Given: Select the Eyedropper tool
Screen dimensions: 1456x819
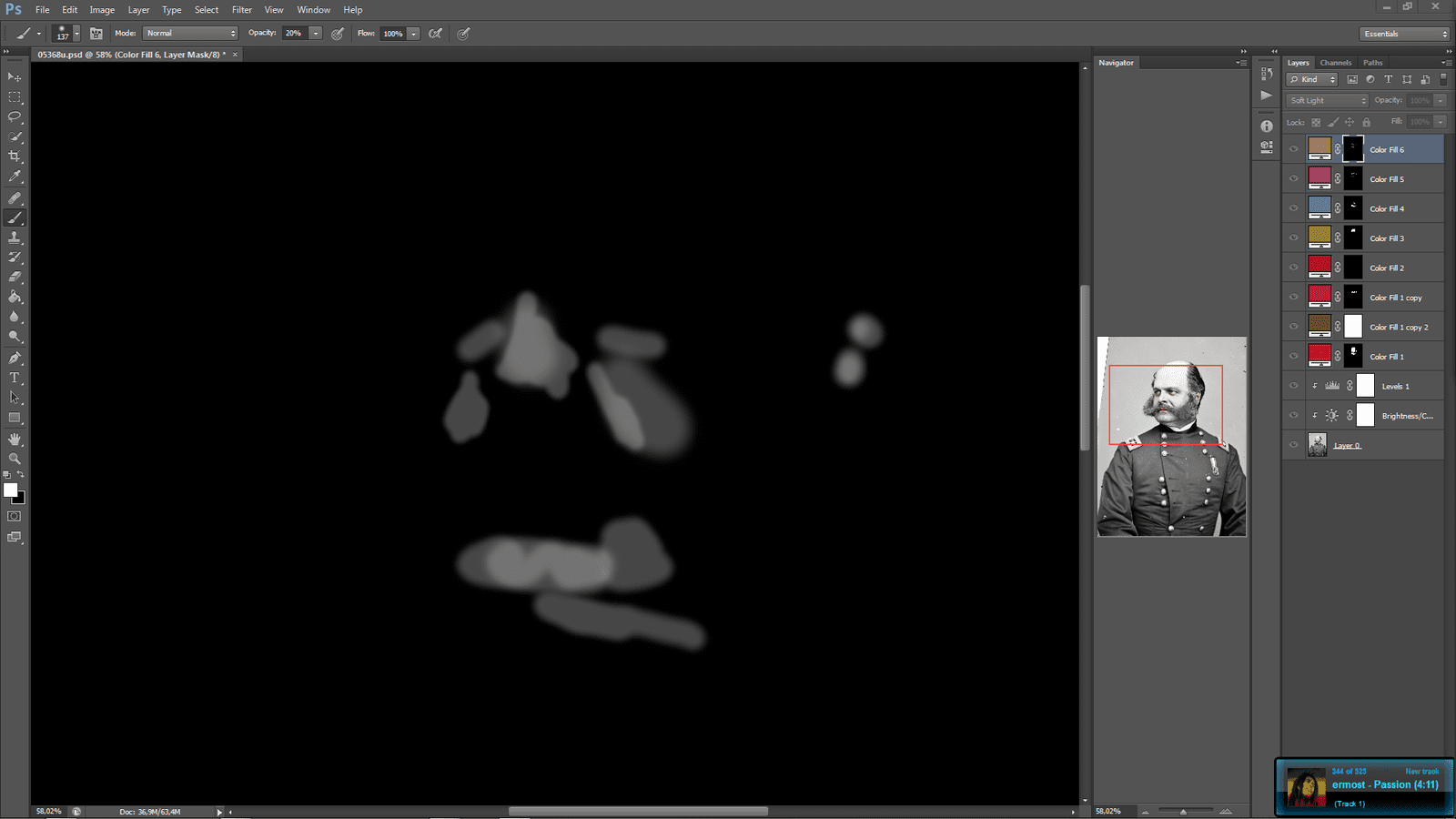Looking at the screenshot, I should (15, 177).
